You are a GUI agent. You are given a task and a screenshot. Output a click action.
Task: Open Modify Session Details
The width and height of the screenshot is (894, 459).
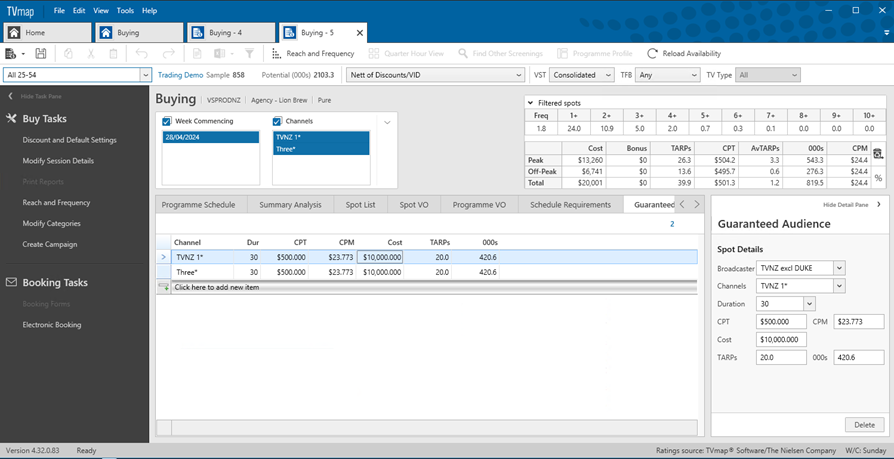click(x=58, y=161)
